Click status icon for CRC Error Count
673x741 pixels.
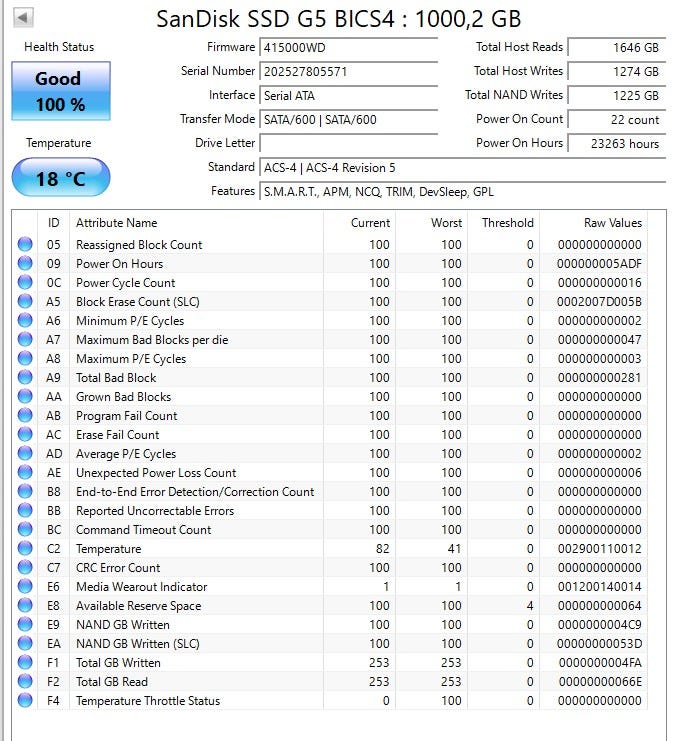pos(25,567)
